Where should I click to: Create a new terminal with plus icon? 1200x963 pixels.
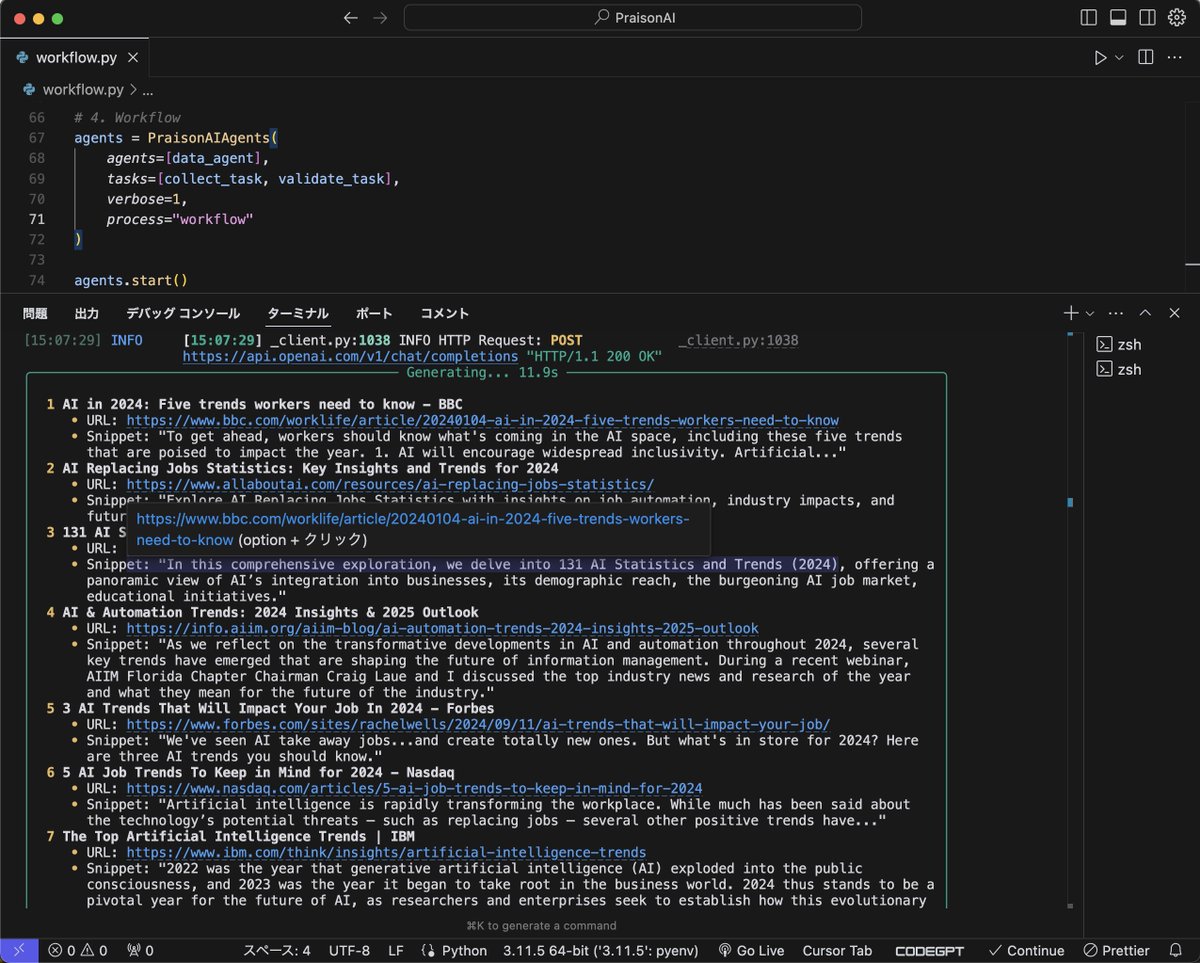[x=1071, y=313]
